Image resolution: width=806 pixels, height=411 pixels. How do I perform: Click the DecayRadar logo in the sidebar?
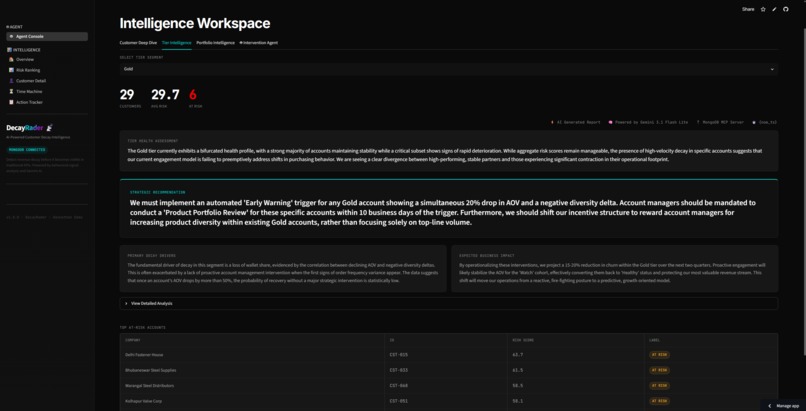point(29,128)
